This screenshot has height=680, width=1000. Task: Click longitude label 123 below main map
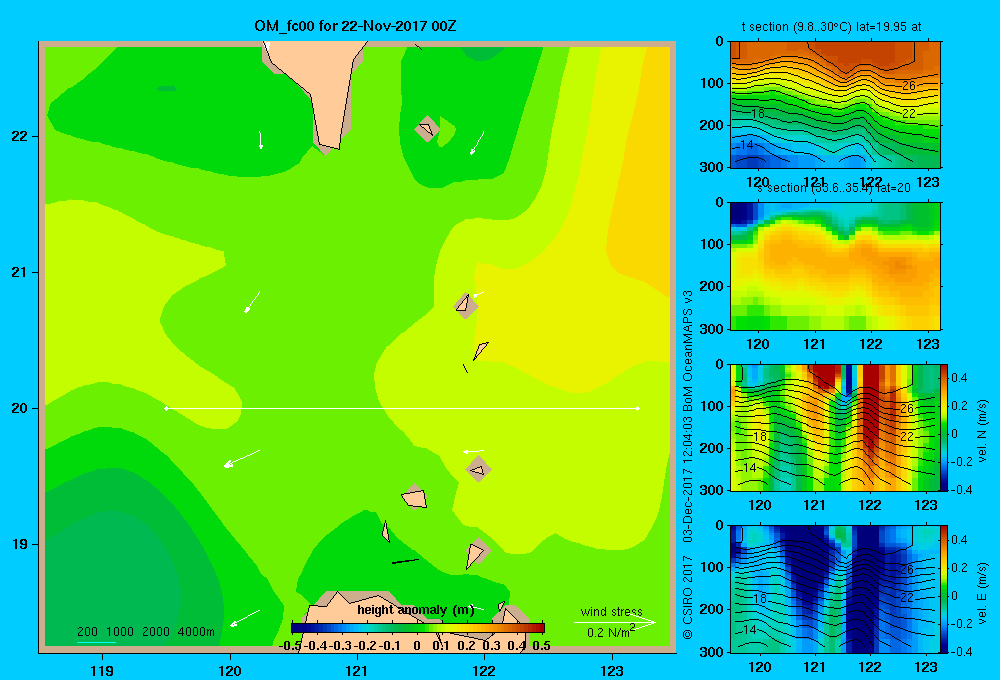[612, 670]
